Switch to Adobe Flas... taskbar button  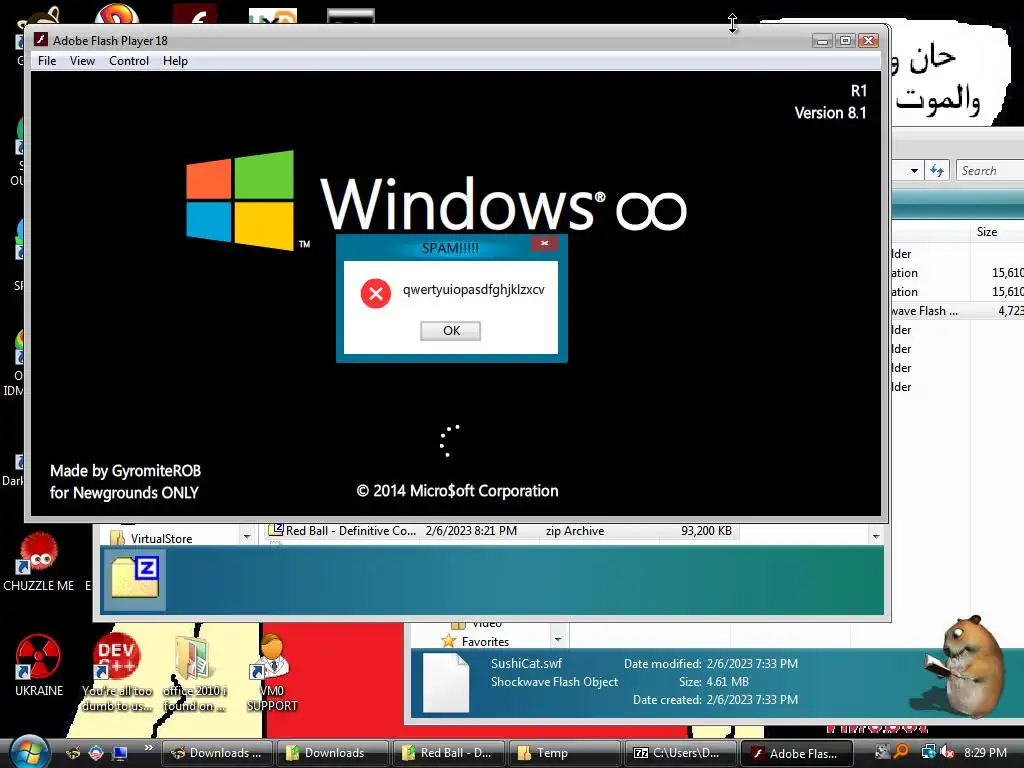796,753
